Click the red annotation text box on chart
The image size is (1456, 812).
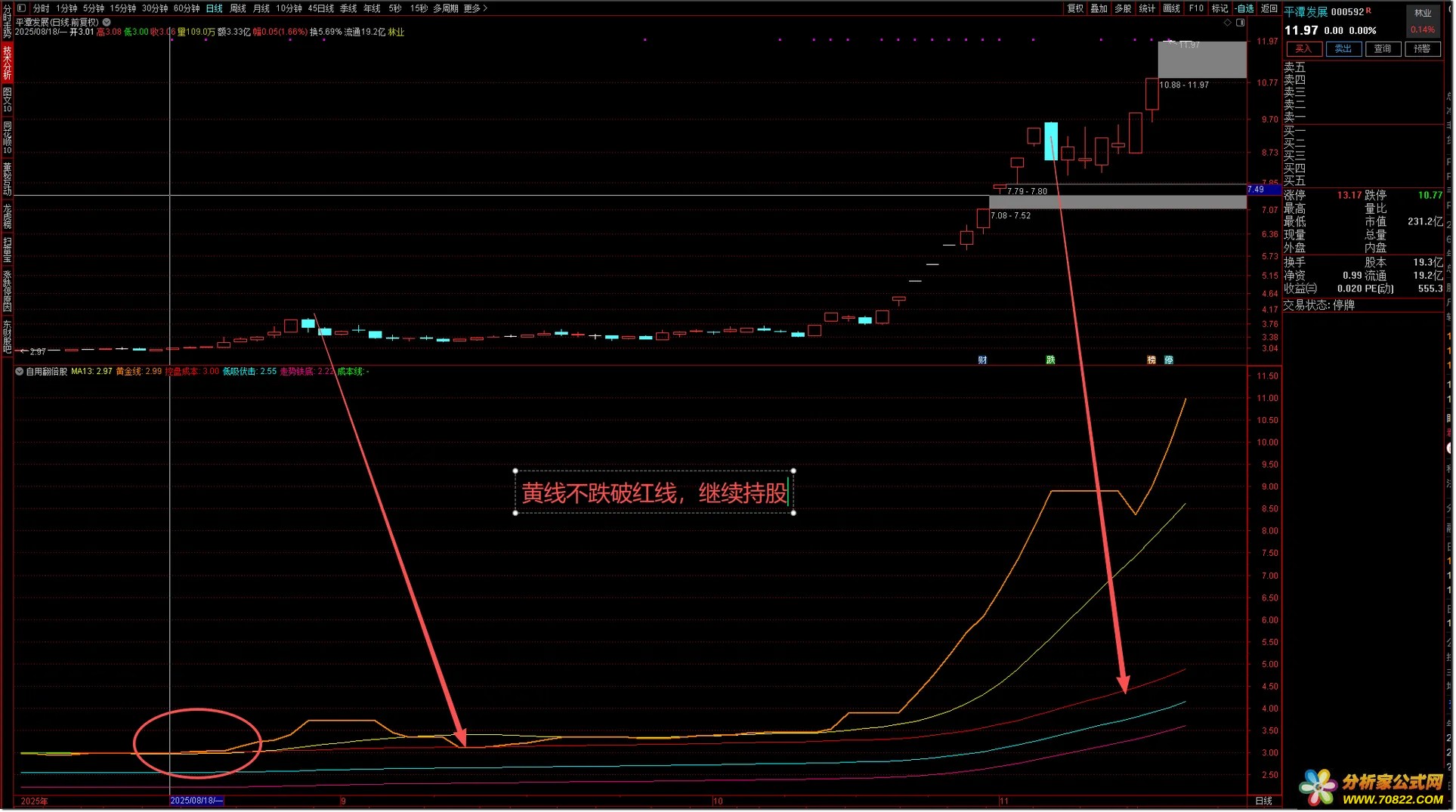pos(654,493)
